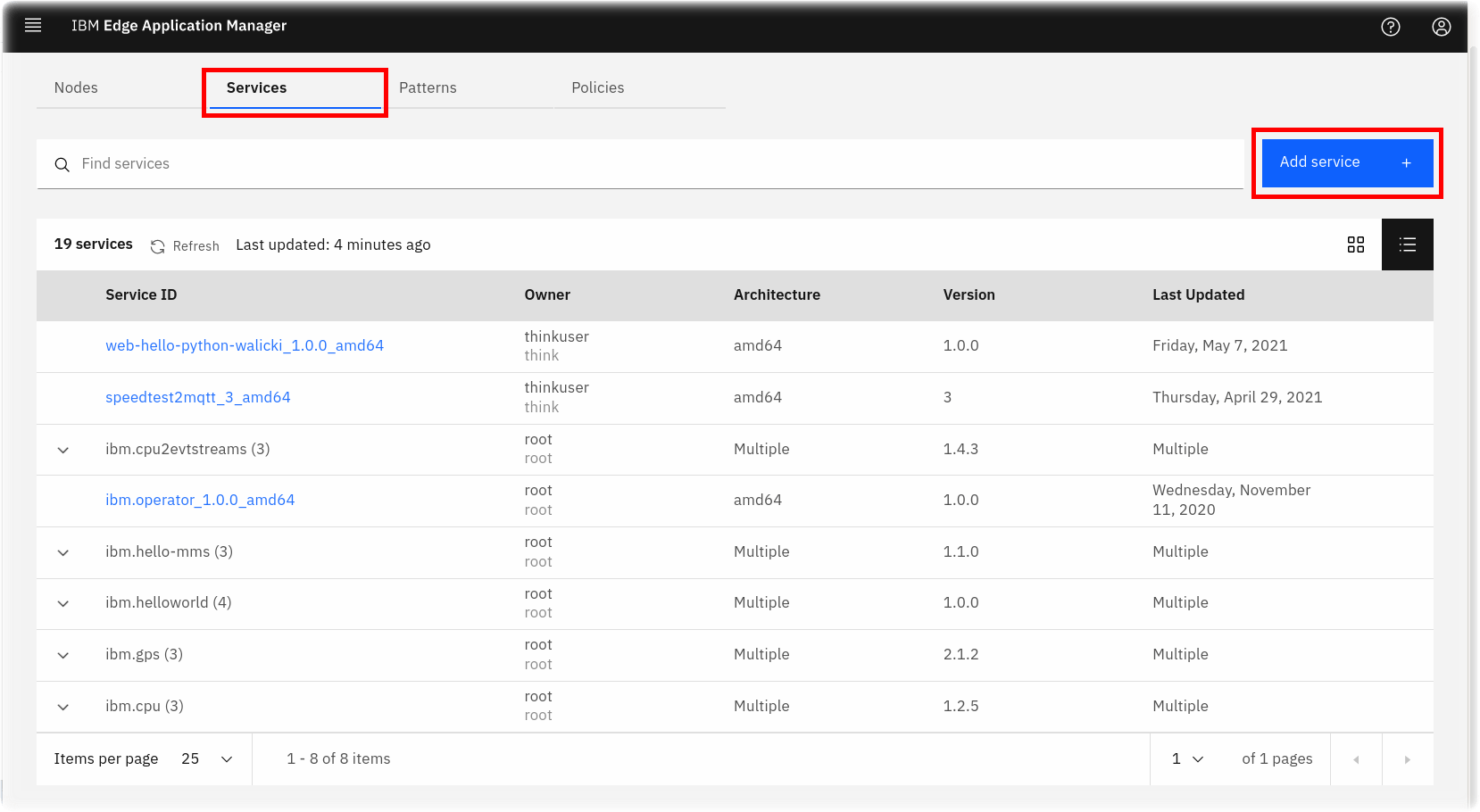Expand the ibm.hello-mms (3) row

click(x=63, y=552)
